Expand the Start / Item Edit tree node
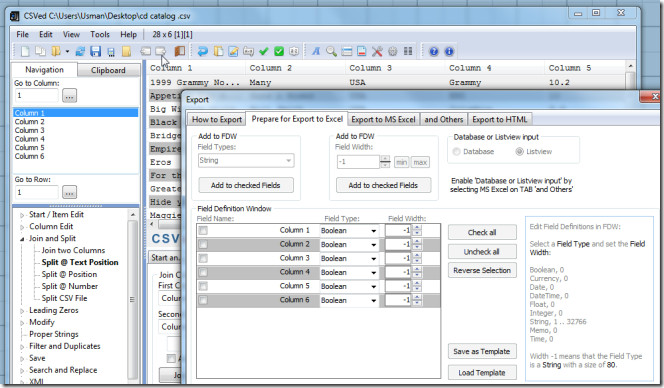The height and width of the screenshot is (388, 664). coord(22,215)
